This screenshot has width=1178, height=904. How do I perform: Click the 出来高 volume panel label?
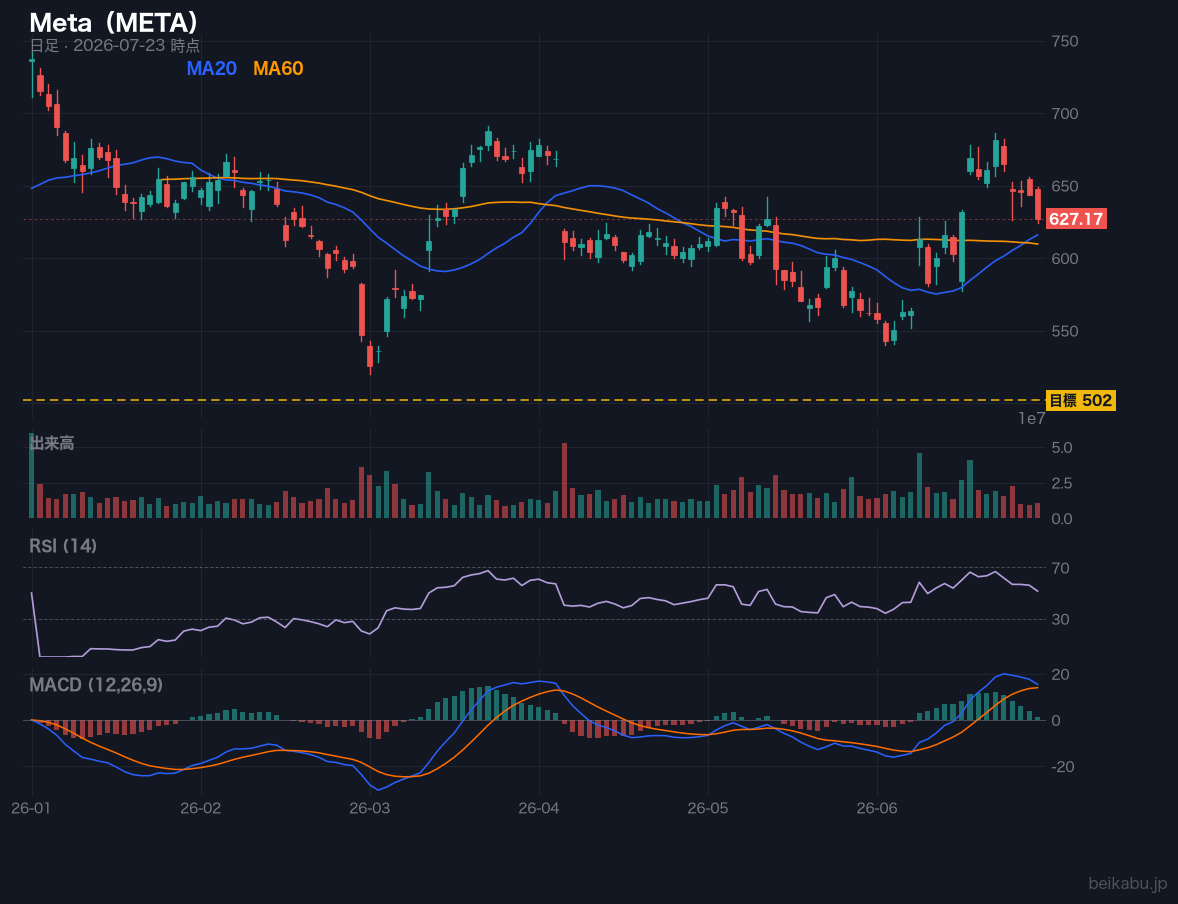point(52,443)
